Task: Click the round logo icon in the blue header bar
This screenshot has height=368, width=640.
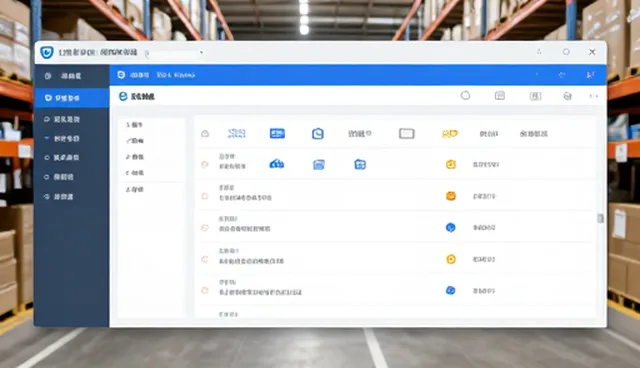Action: (121, 75)
